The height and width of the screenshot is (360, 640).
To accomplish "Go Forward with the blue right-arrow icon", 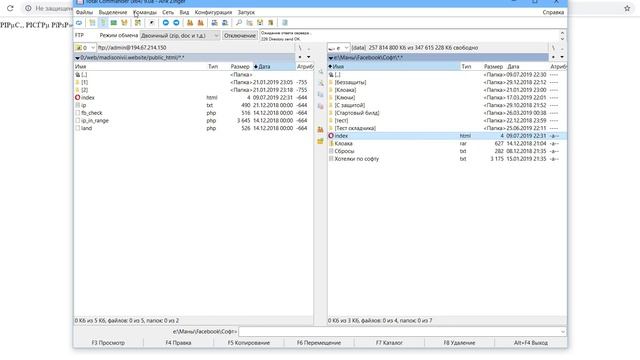I will [176, 23].
